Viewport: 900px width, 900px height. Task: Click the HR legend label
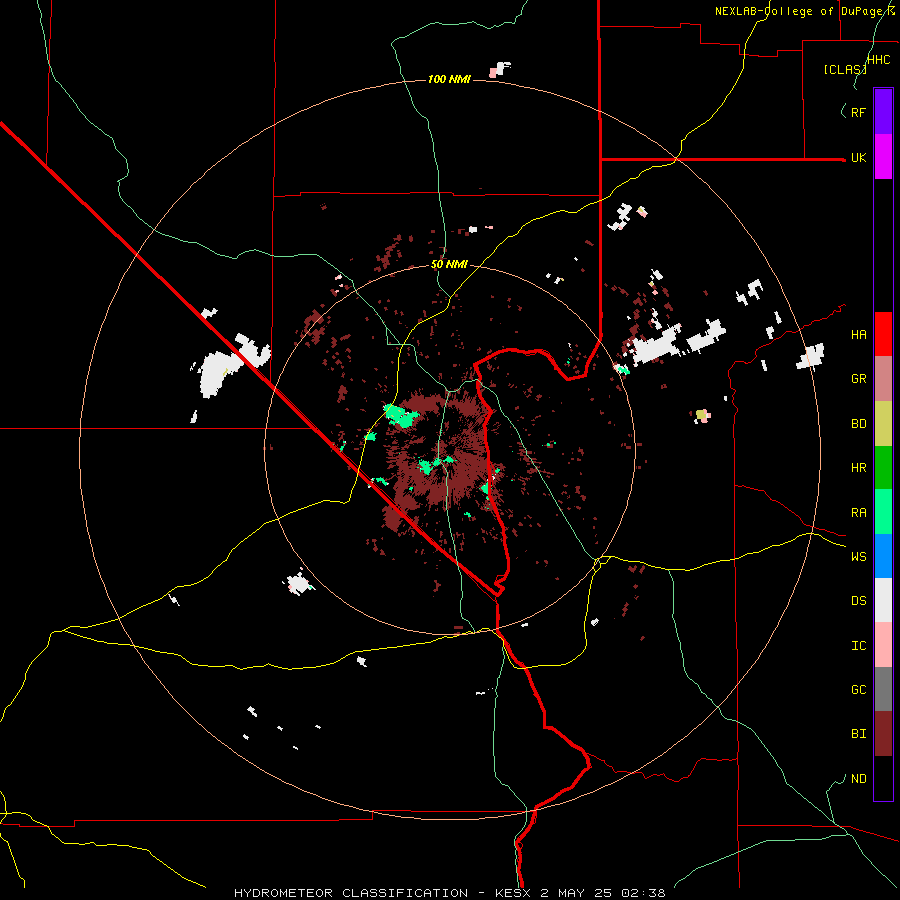pyautogui.click(x=858, y=468)
